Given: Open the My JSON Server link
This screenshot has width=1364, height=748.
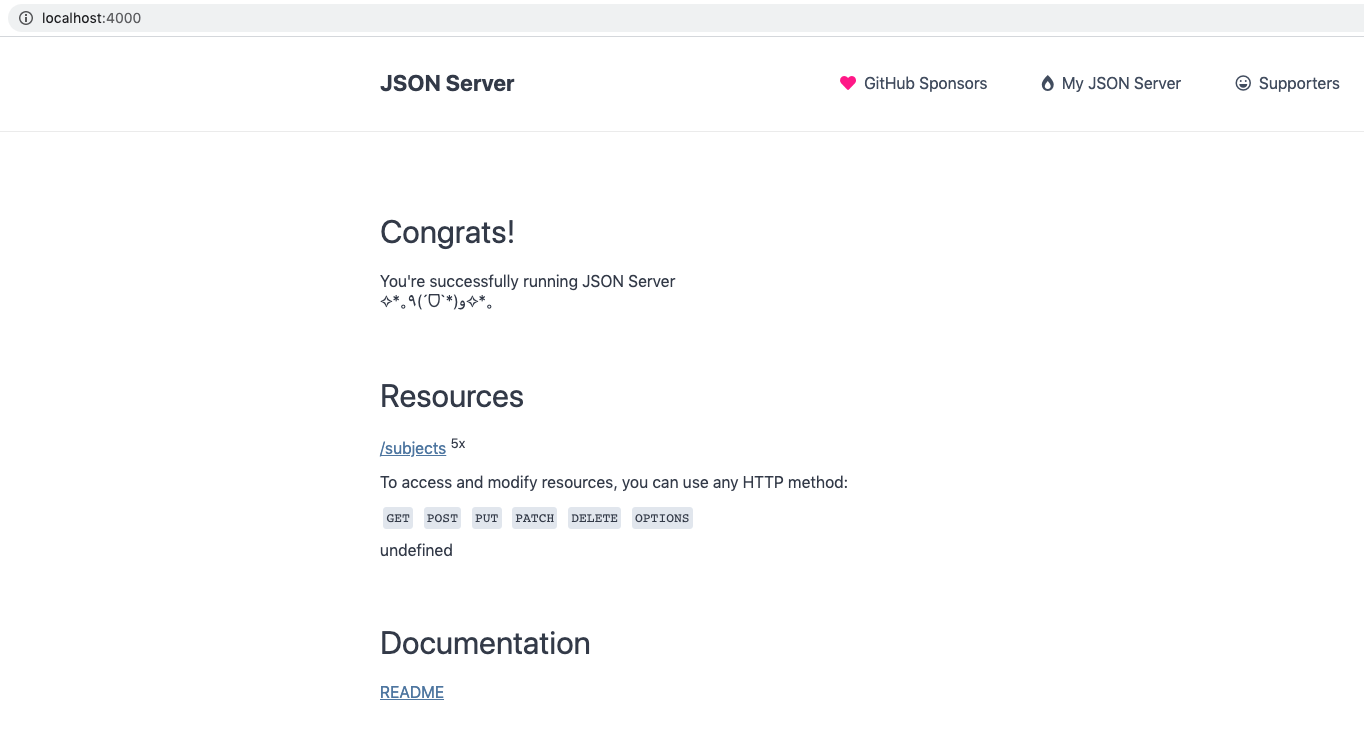Looking at the screenshot, I should point(1120,84).
